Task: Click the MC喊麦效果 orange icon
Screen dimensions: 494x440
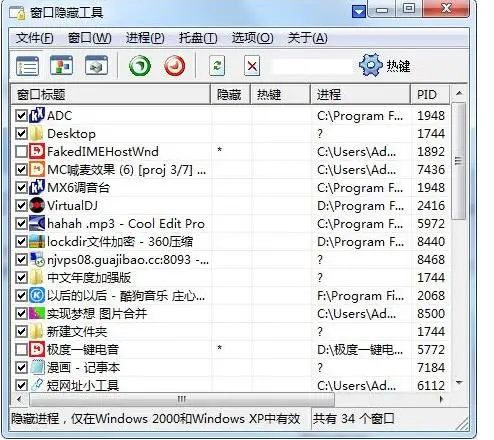Action: coord(37,169)
